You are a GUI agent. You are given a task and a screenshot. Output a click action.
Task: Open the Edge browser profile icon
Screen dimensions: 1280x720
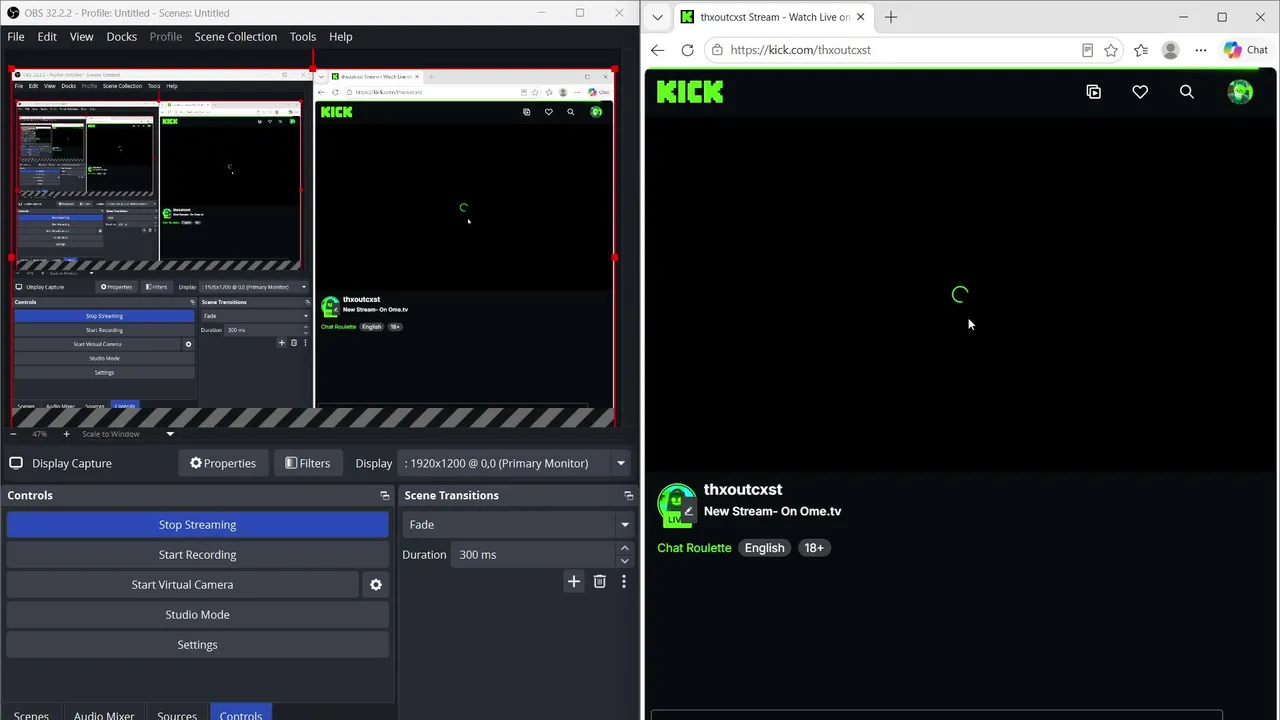(1171, 50)
